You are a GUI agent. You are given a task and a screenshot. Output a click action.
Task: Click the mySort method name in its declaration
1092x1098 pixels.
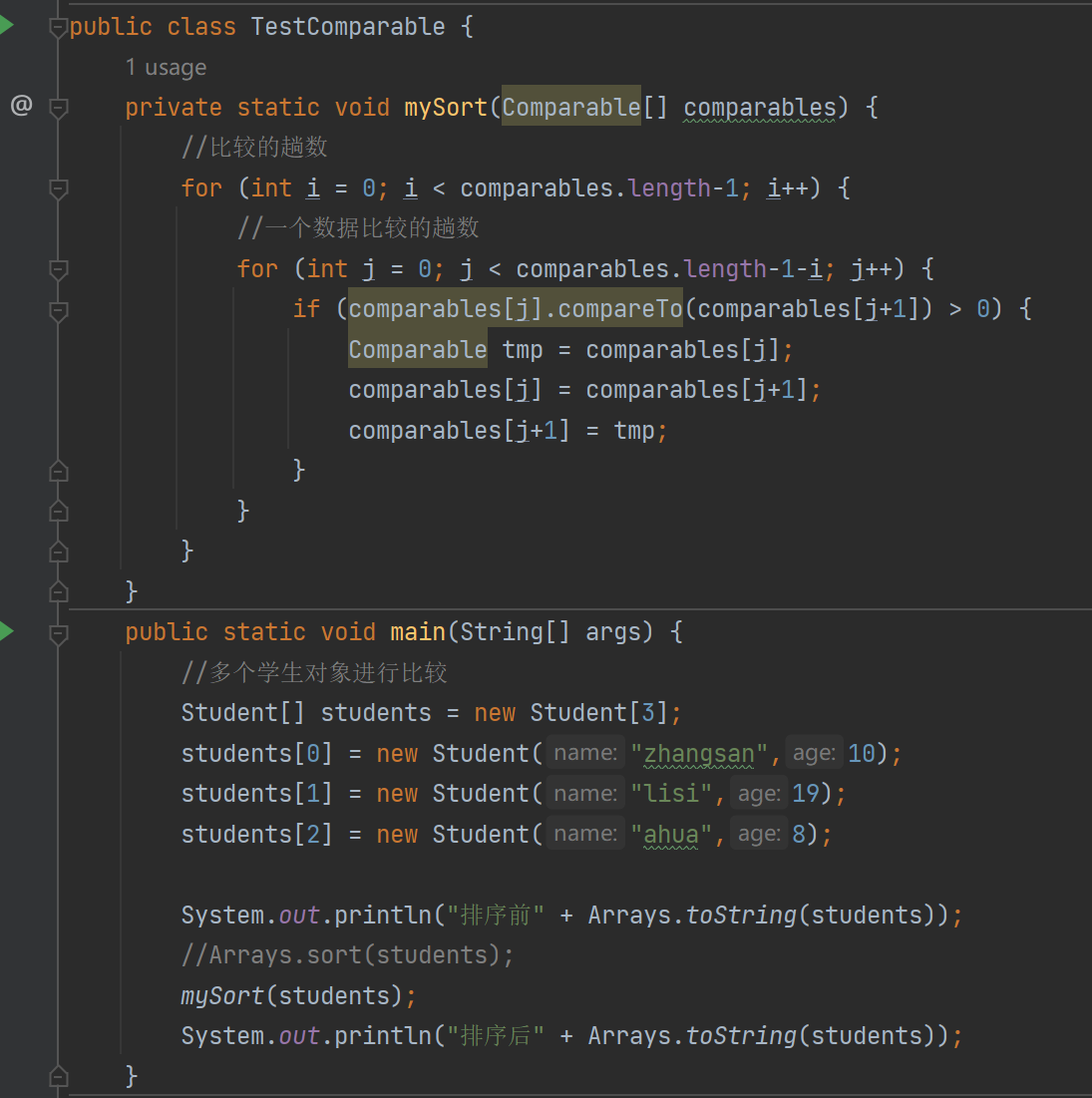446,107
